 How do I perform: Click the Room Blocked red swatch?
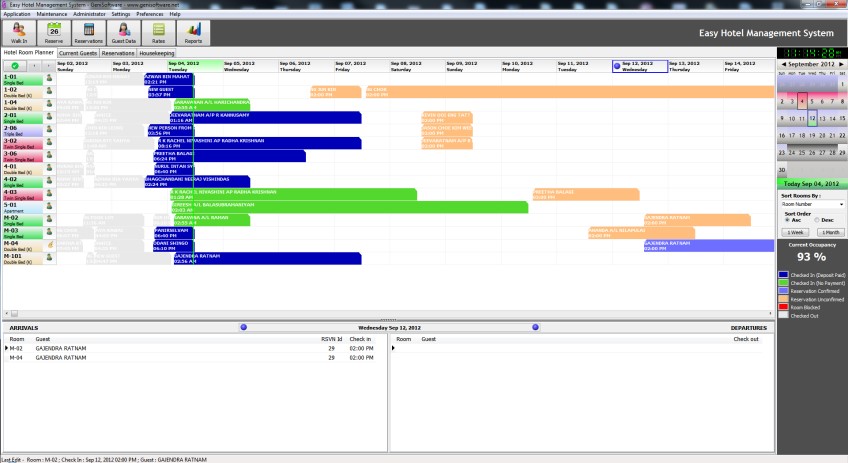pos(783,307)
